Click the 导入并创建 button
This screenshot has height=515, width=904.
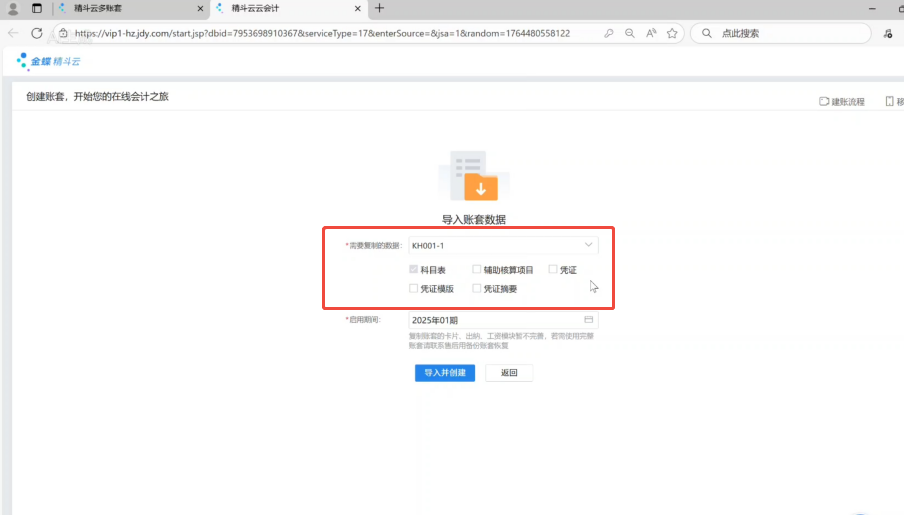tap(444, 373)
